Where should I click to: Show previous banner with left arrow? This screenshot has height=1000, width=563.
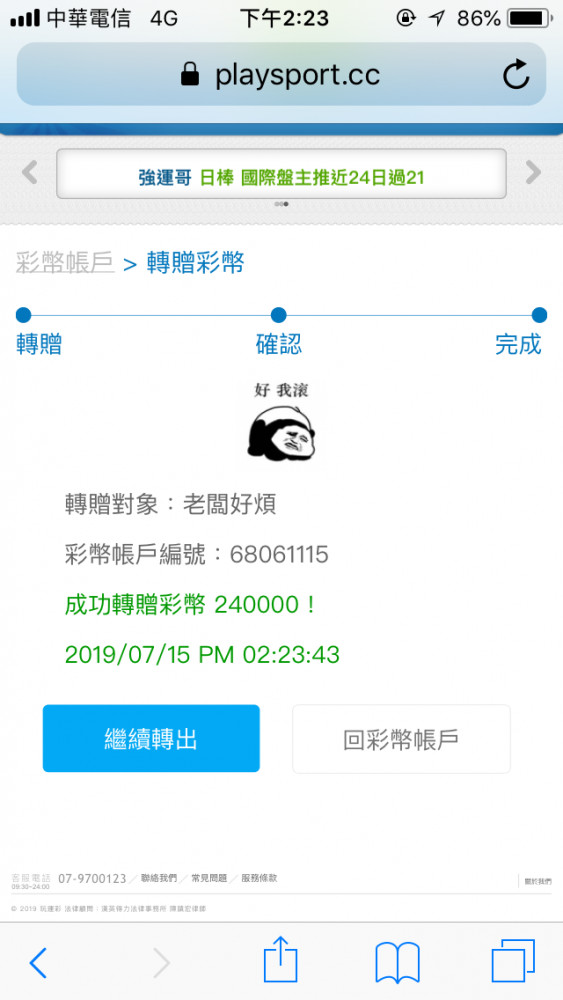click(29, 172)
